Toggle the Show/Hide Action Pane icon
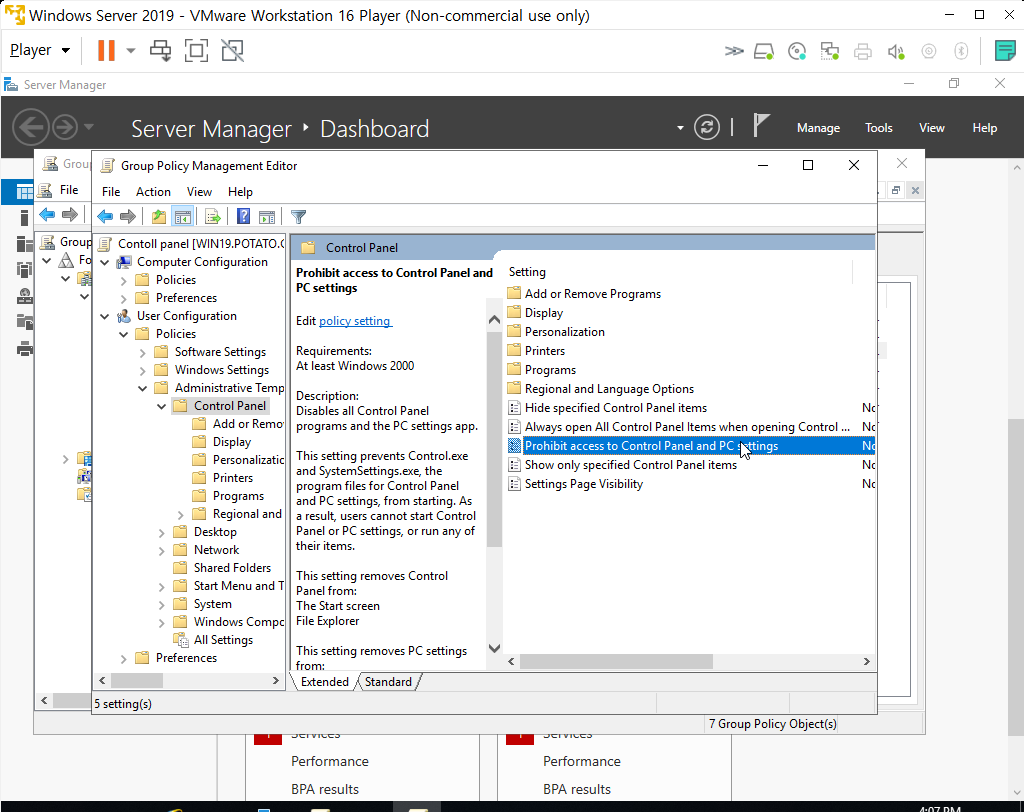Screen dimensions: 1024x812 [267, 216]
